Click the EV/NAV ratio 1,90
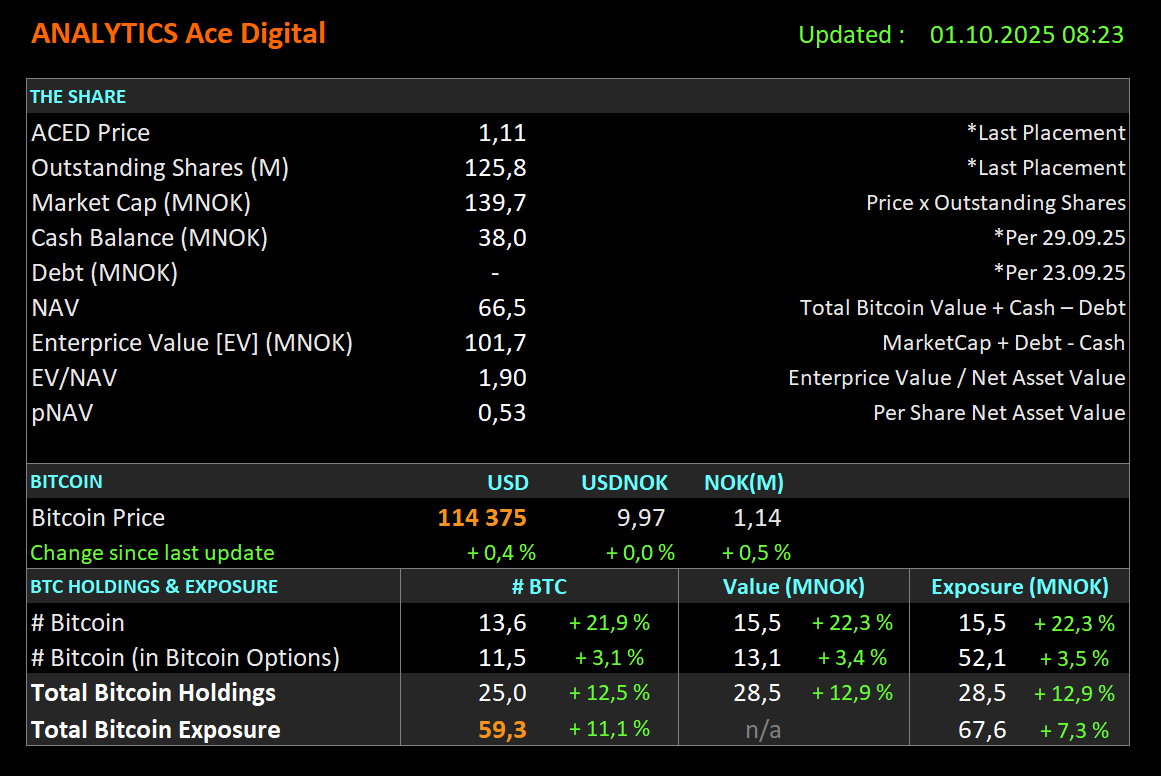 504,377
